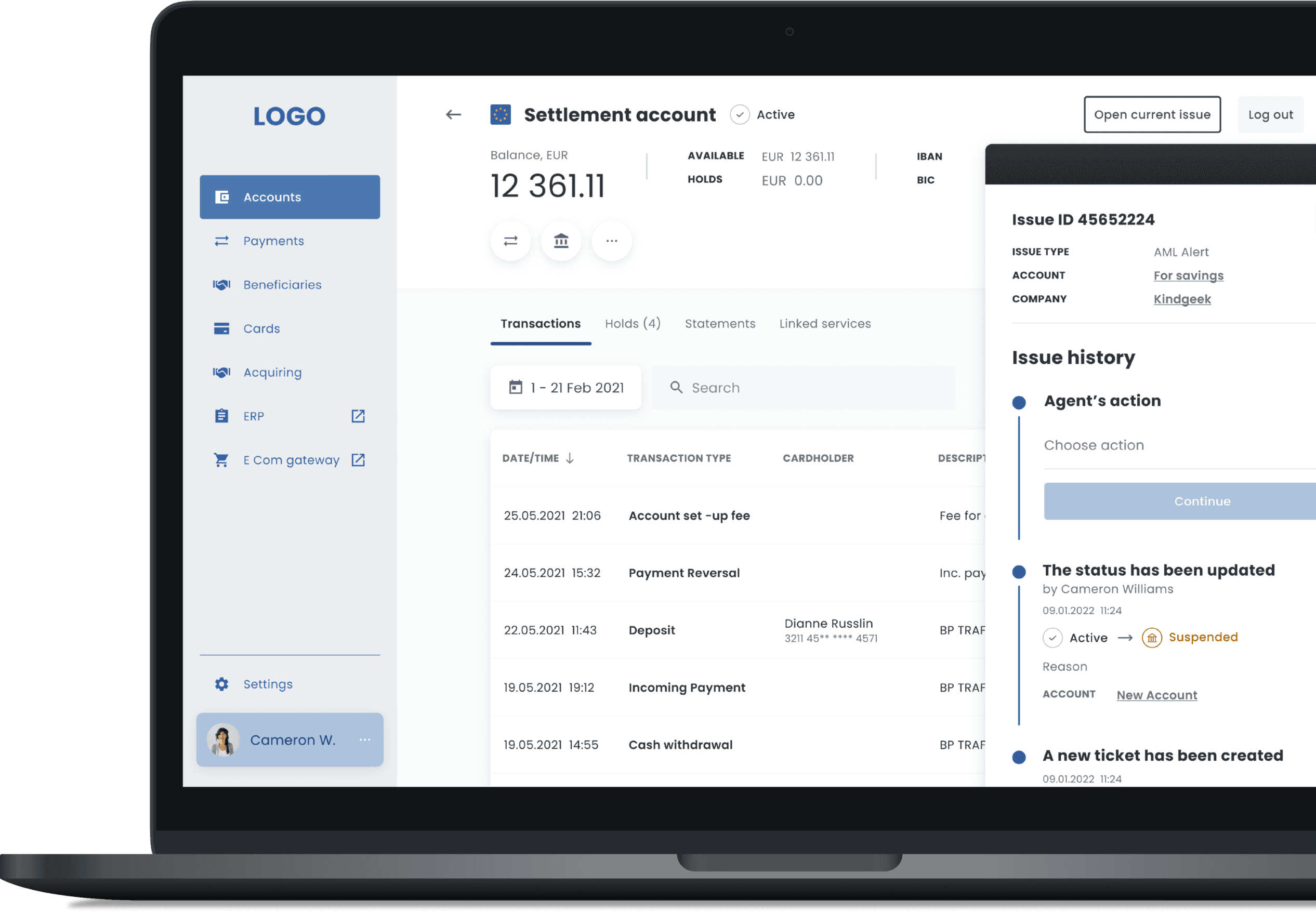Open Settings in the sidebar
This screenshot has height=912, width=1316.
[x=289, y=684]
